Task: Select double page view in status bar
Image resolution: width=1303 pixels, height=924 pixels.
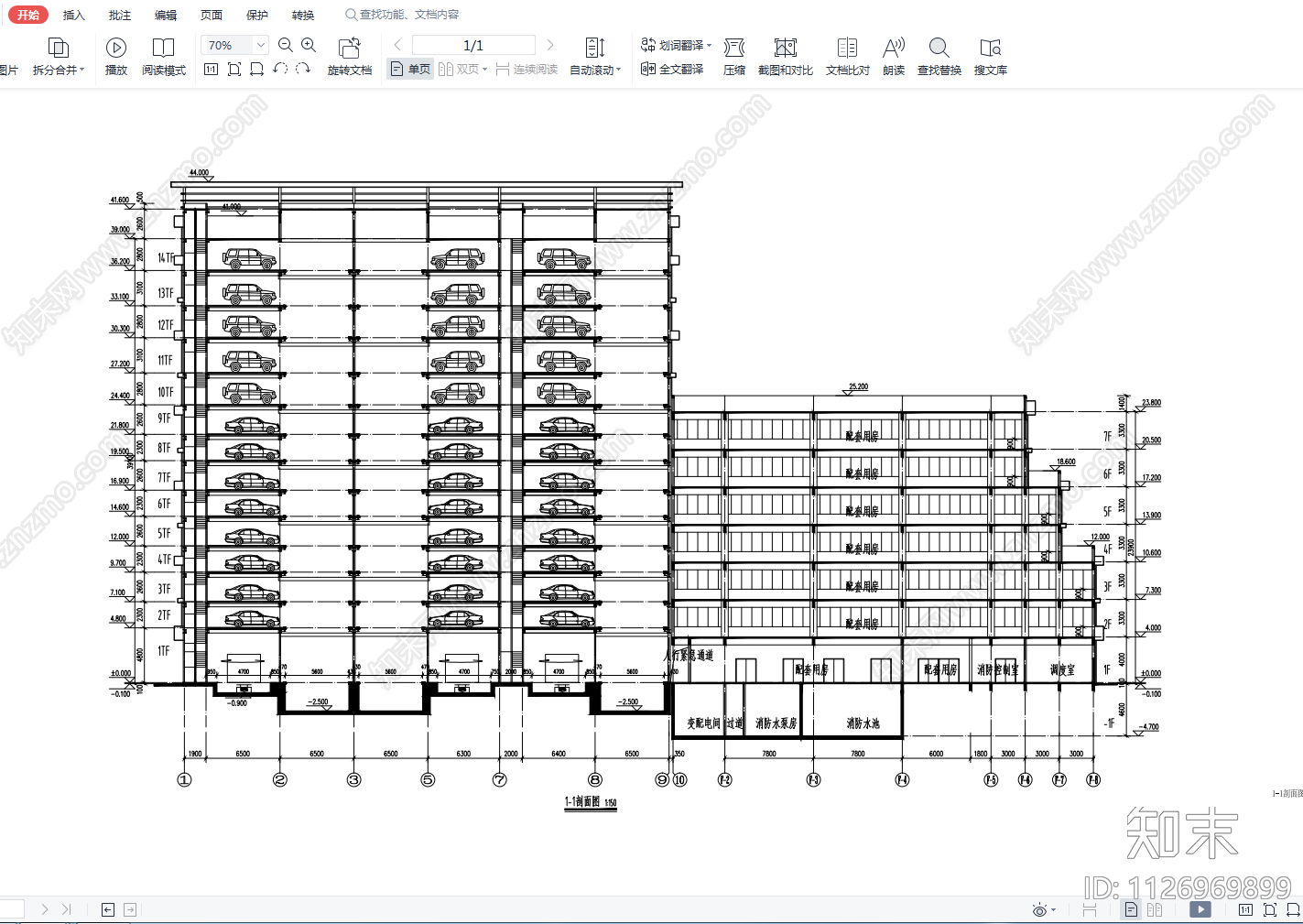Action: pos(1155,909)
